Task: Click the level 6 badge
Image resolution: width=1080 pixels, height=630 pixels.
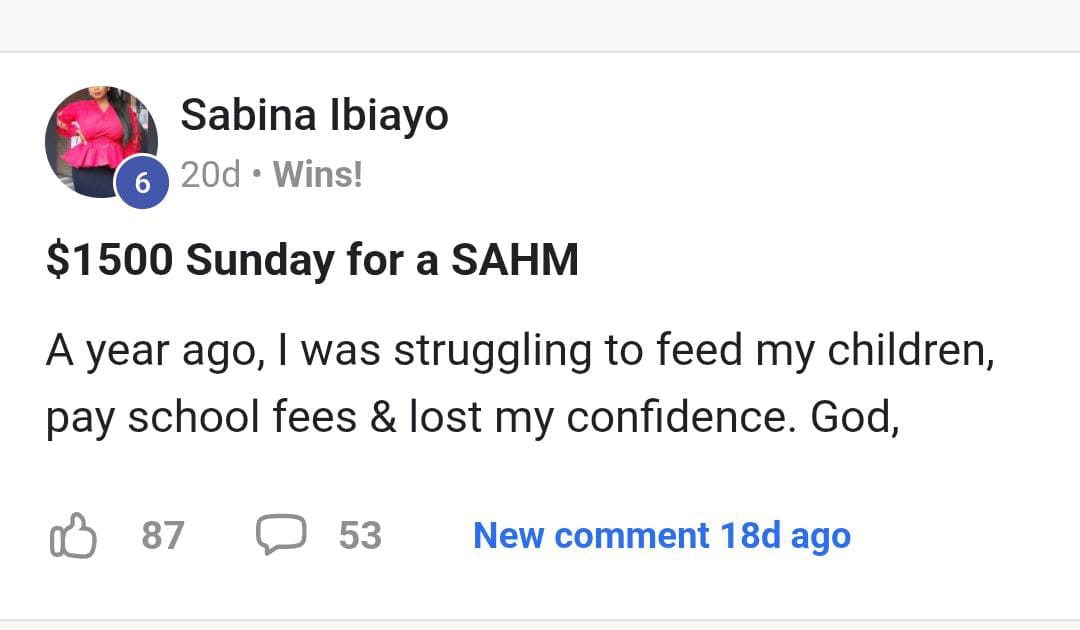Action: (x=142, y=183)
